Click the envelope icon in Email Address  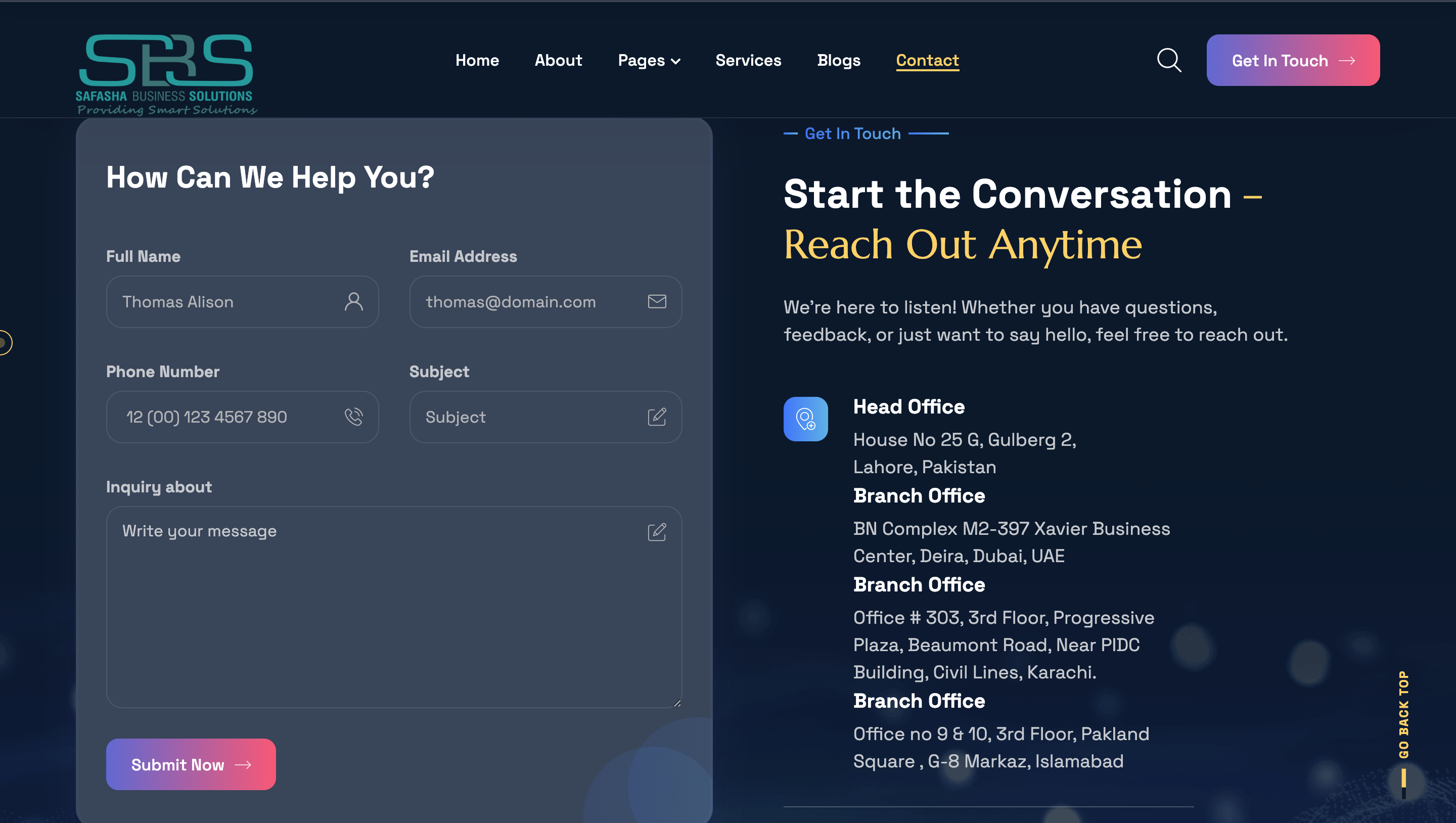tap(657, 301)
